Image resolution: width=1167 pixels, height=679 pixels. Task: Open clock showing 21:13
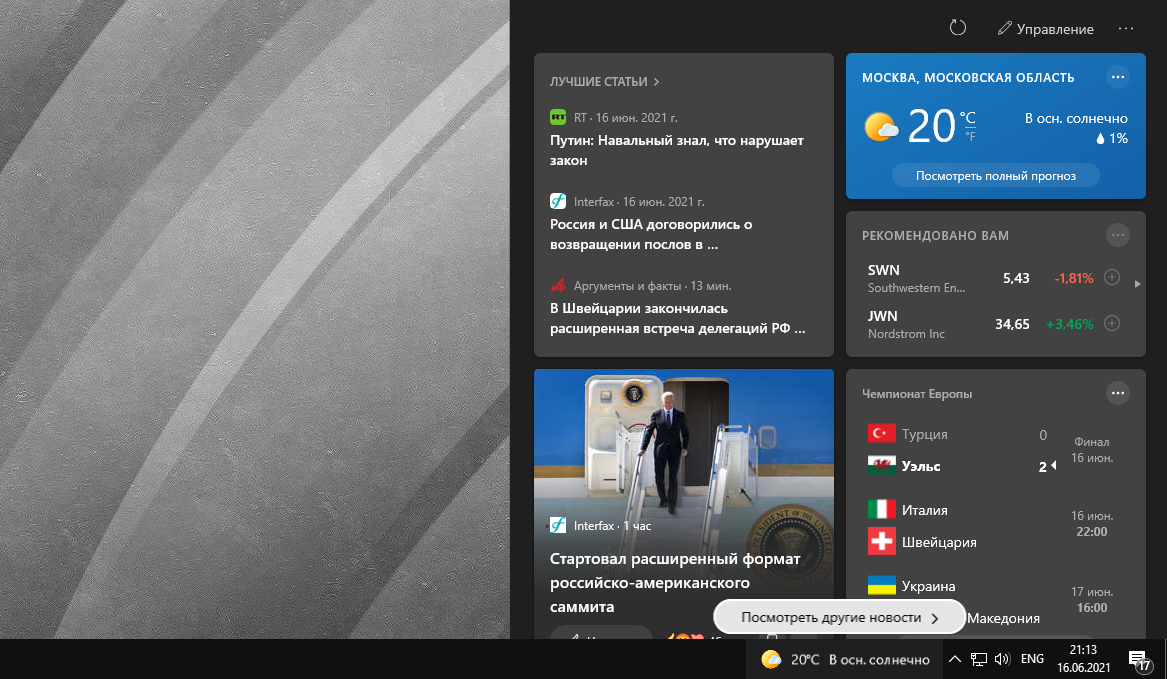(1084, 659)
